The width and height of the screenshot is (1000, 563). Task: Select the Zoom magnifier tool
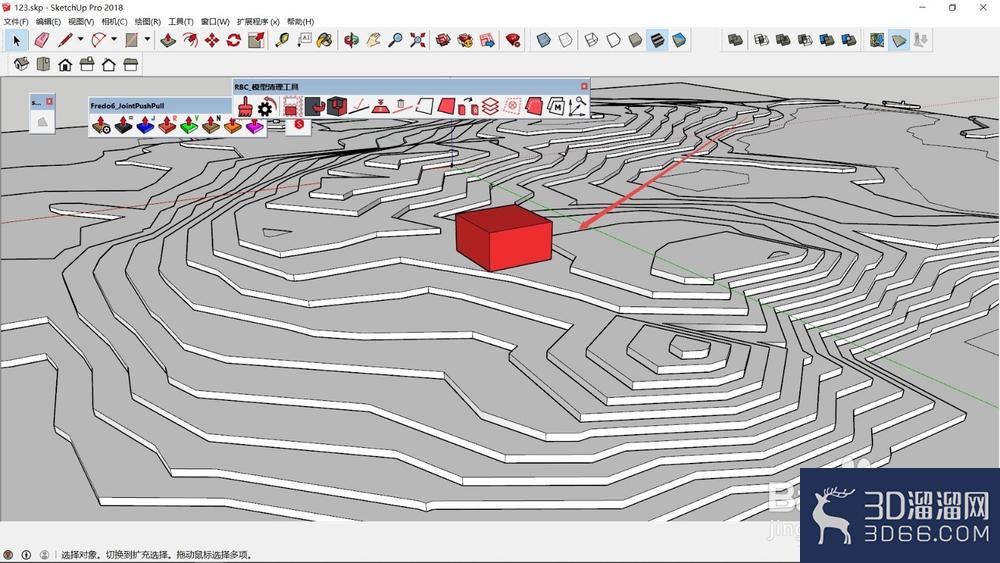(x=395, y=40)
